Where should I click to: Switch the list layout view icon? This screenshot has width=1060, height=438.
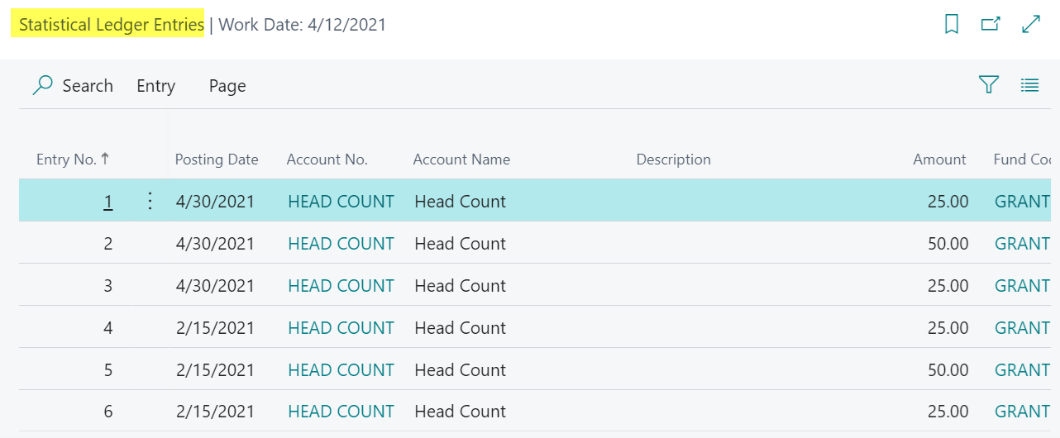pyautogui.click(x=1030, y=86)
